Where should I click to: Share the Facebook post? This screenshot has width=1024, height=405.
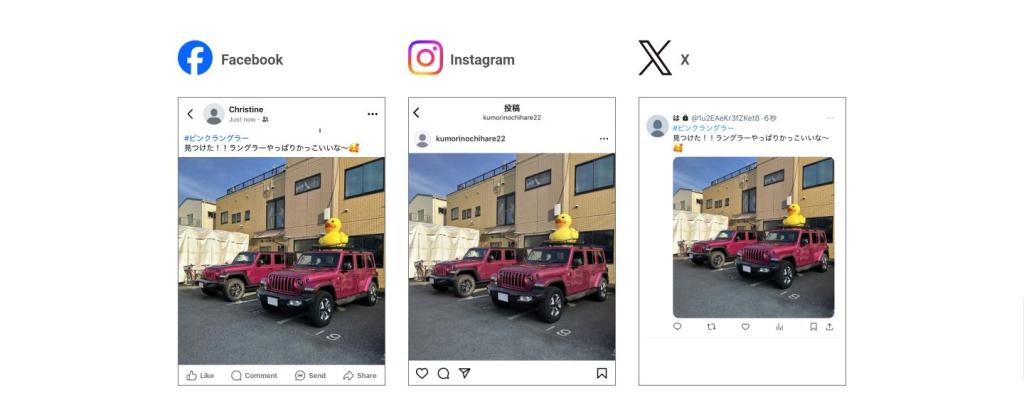(x=360, y=376)
